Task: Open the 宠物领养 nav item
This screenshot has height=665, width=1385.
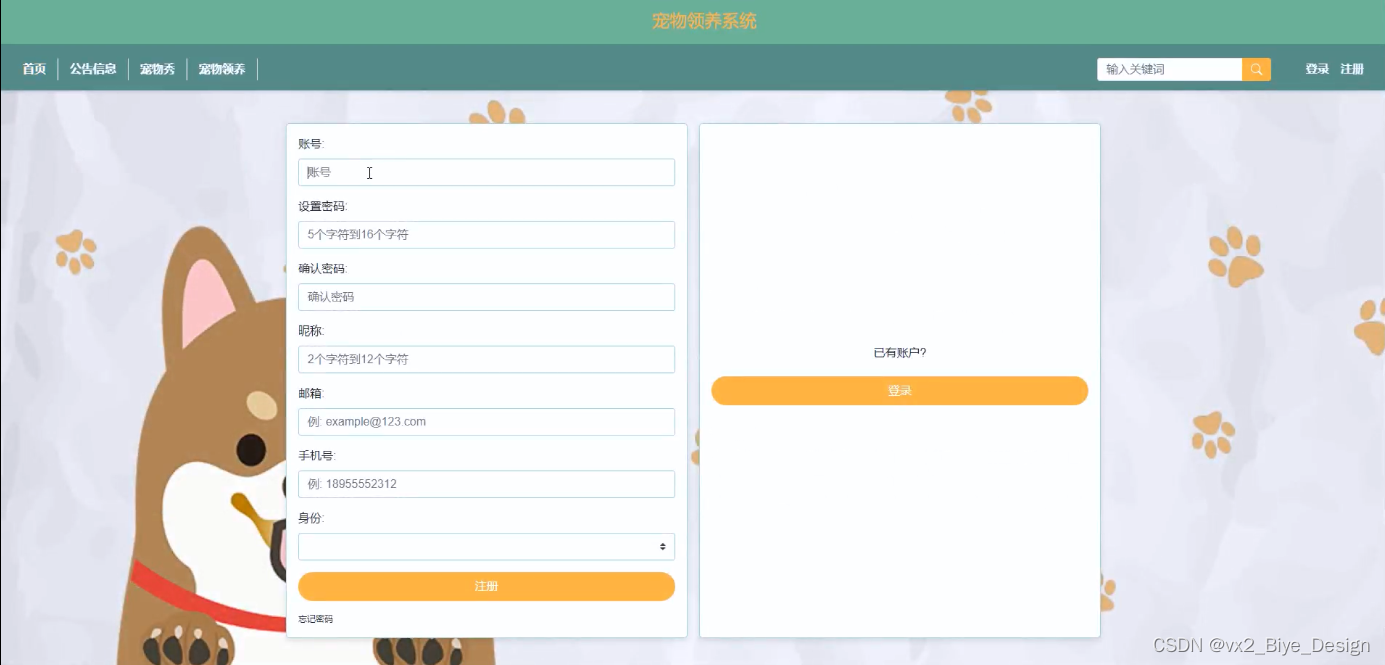Action: tap(222, 69)
